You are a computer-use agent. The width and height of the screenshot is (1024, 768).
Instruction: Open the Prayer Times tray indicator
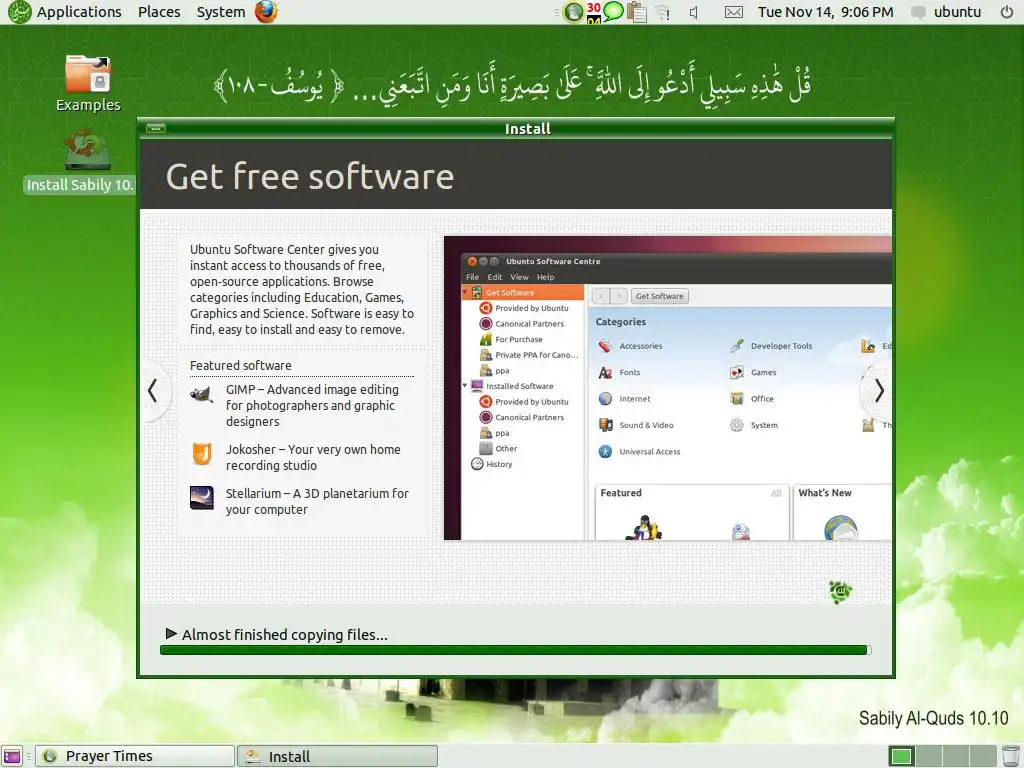pos(573,12)
